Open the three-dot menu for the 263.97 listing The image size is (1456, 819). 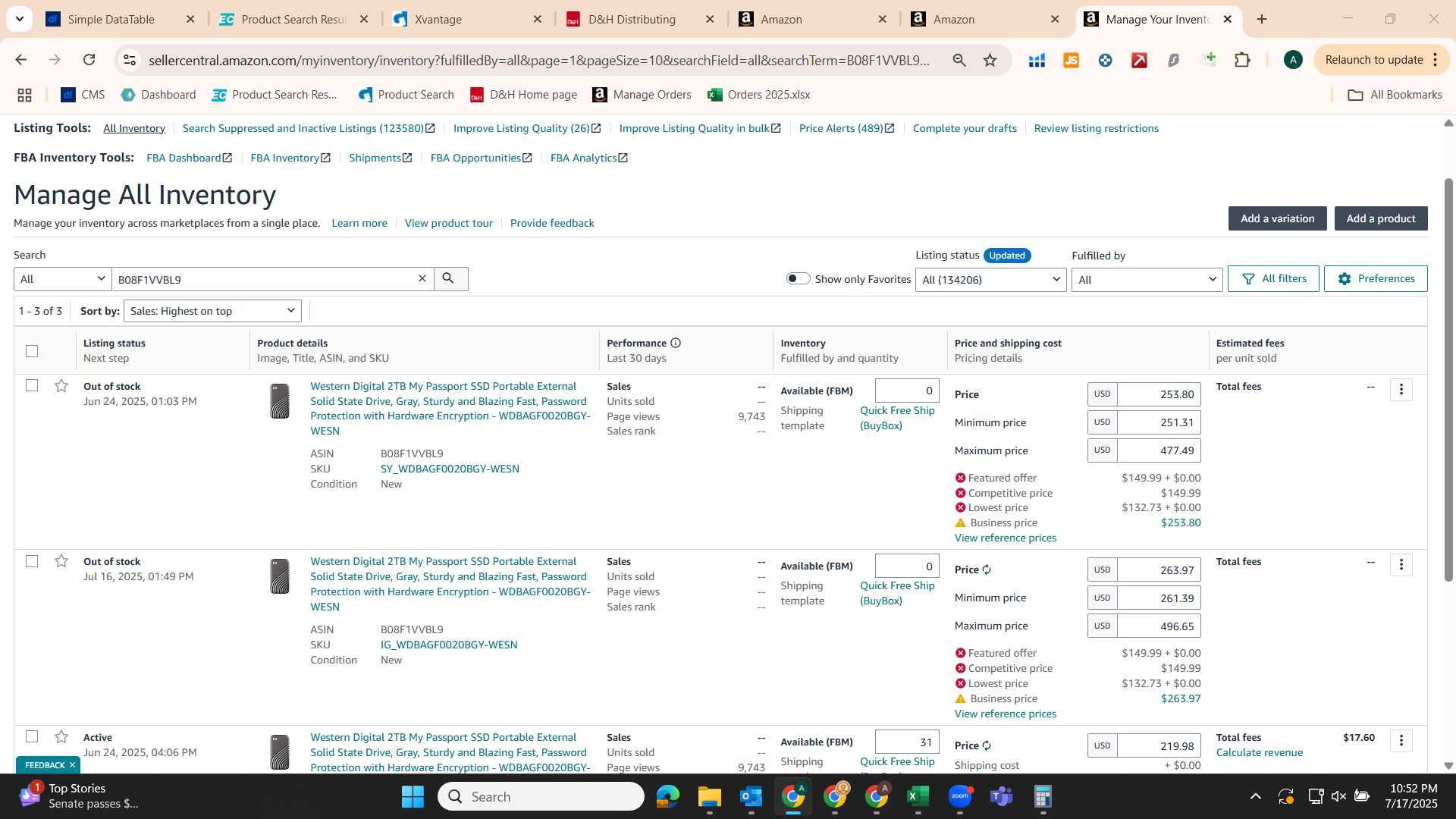pos(1401,565)
